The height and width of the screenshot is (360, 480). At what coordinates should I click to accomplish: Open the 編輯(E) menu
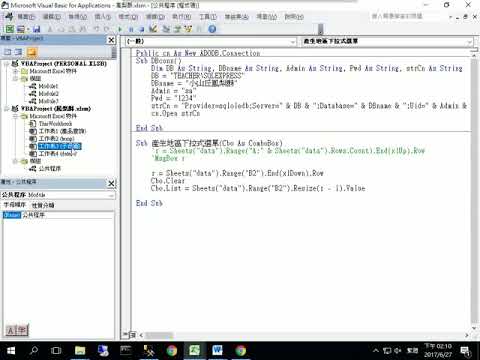[52, 17]
